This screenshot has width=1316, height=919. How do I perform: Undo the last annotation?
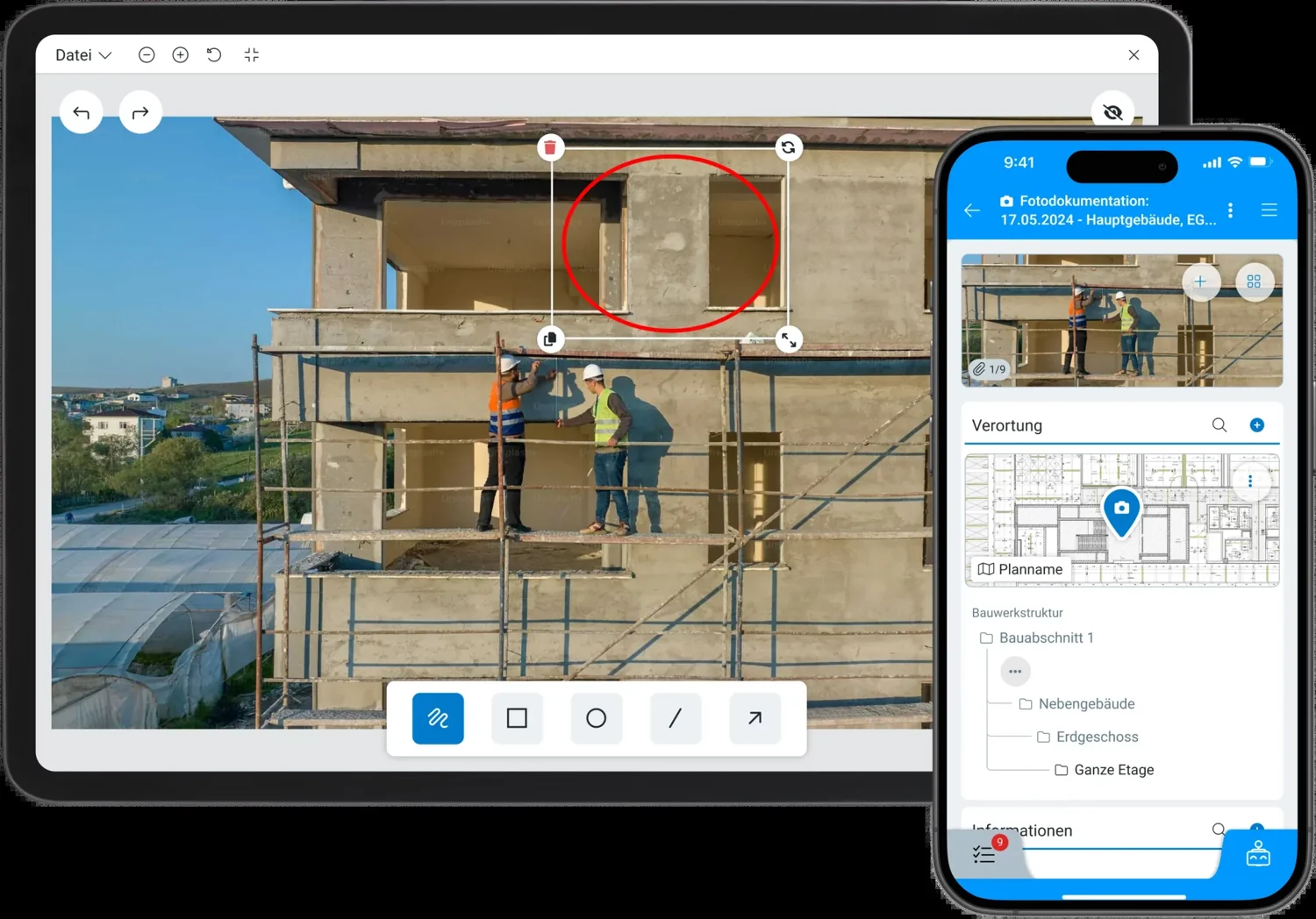click(x=82, y=112)
